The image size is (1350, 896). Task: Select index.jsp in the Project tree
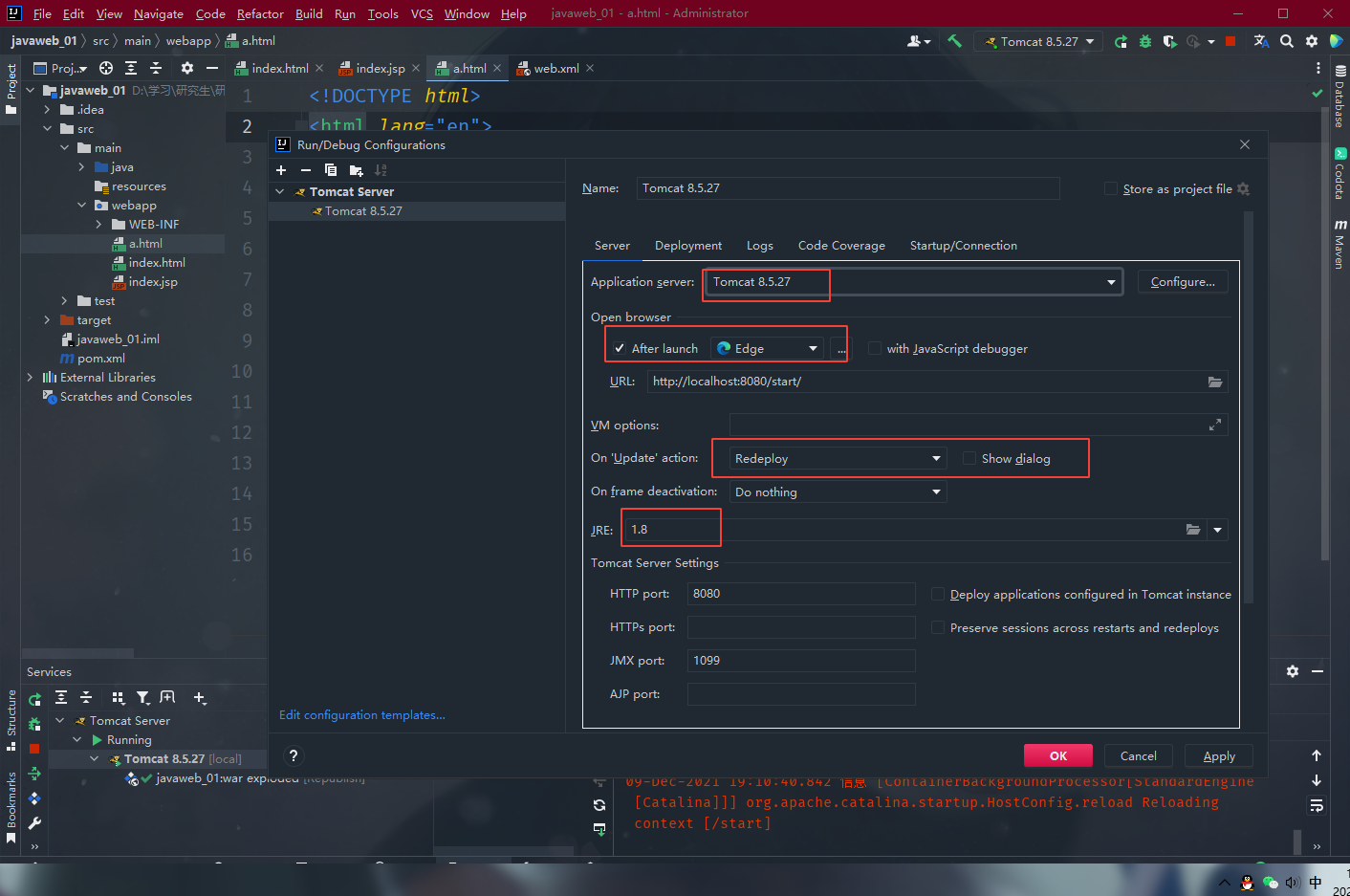pyautogui.click(x=153, y=281)
